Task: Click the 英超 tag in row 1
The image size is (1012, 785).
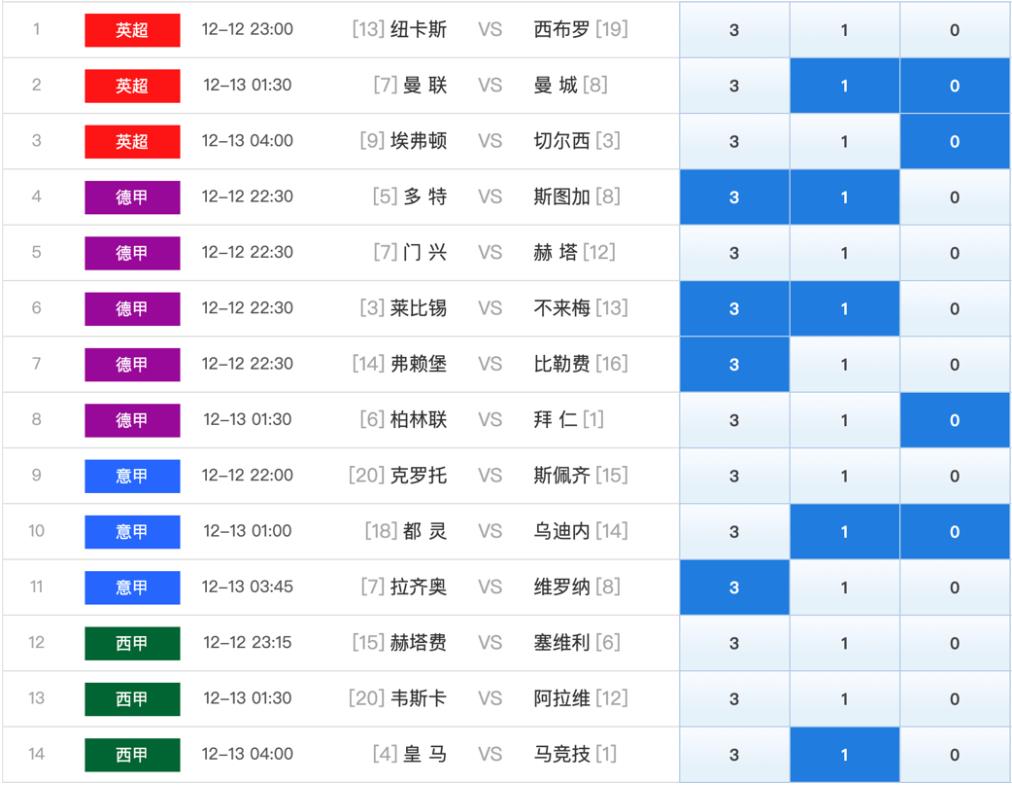Action: tap(132, 30)
